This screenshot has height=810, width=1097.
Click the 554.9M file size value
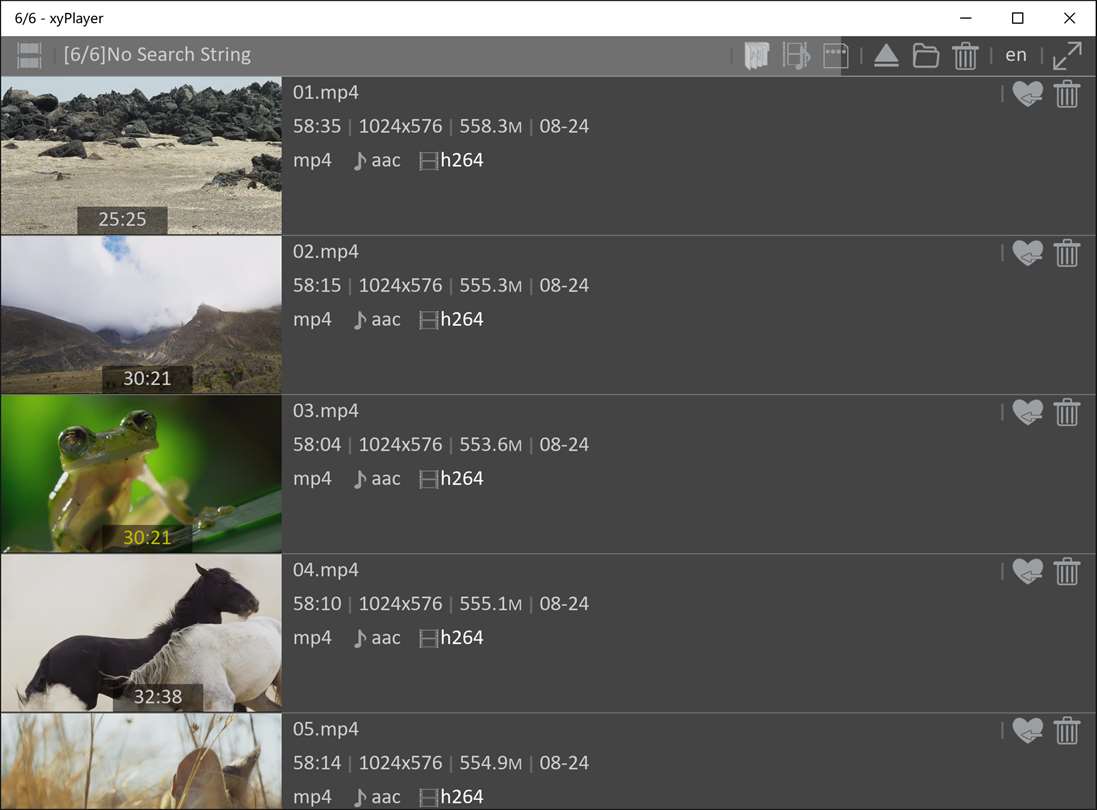(x=490, y=762)
